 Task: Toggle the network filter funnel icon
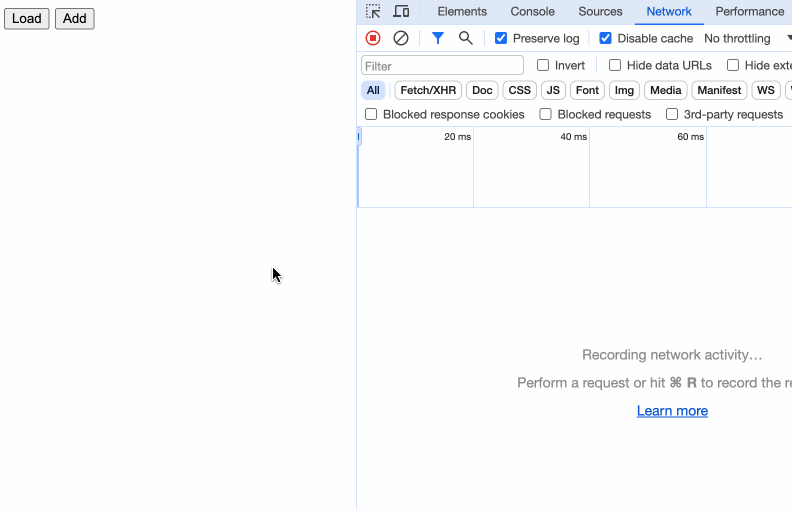[x=437, y=38]
